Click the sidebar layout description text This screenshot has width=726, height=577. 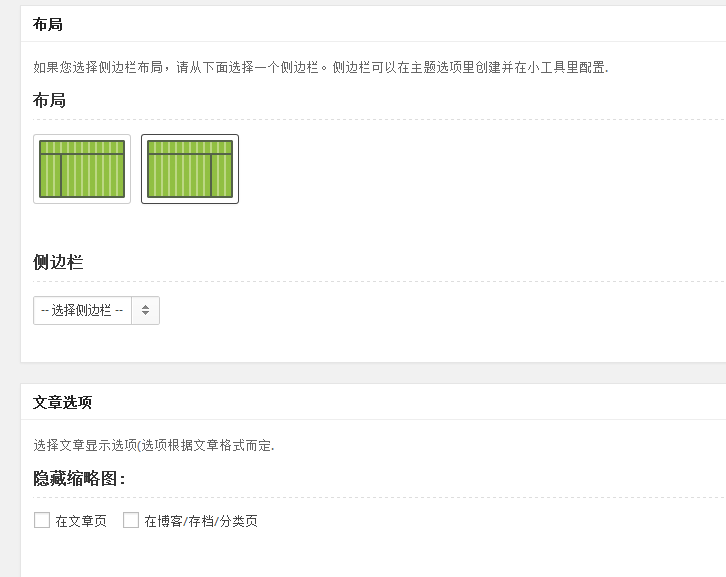(x=320, y=68)
